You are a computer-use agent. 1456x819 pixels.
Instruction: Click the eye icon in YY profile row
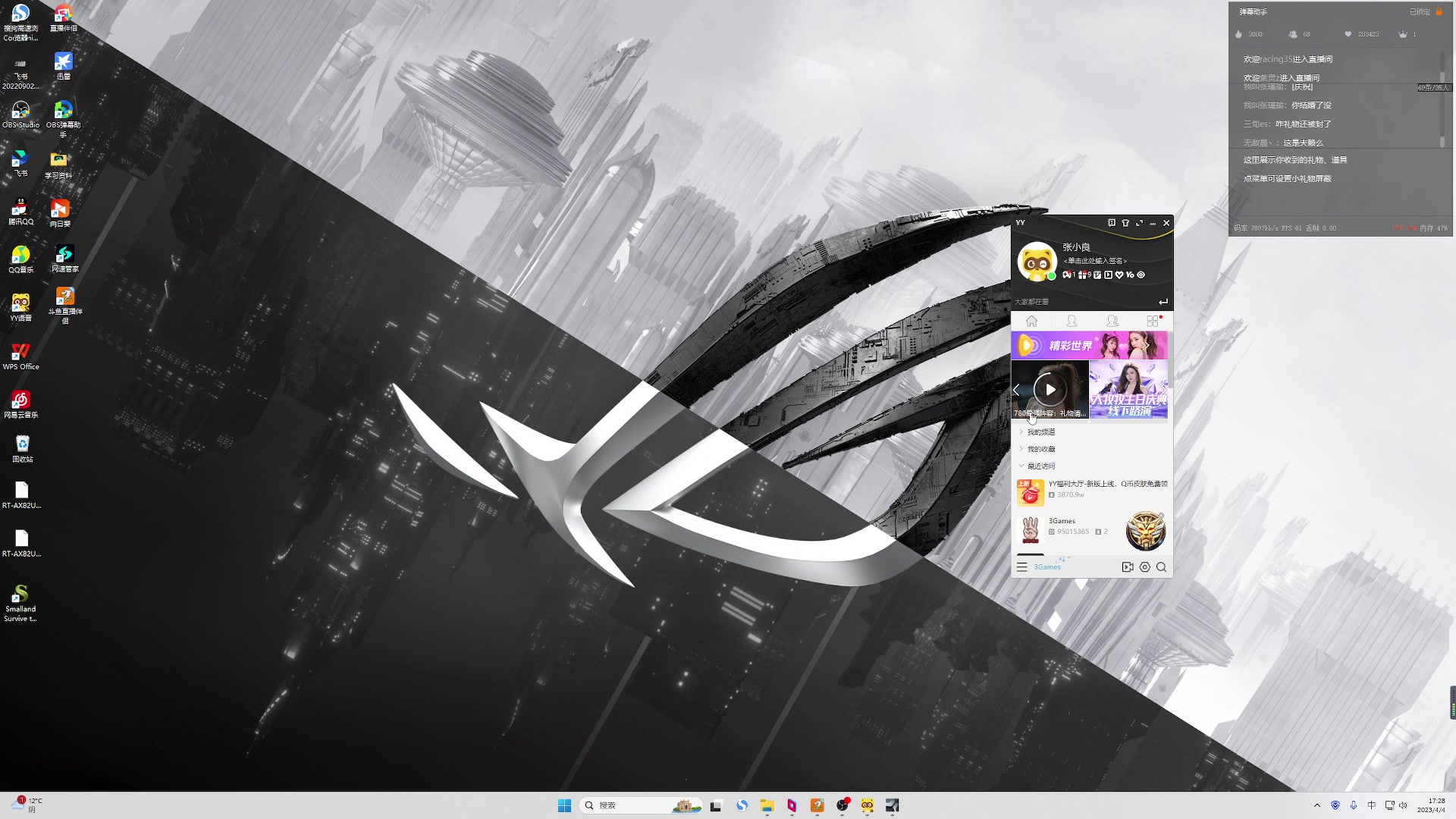1141,275
